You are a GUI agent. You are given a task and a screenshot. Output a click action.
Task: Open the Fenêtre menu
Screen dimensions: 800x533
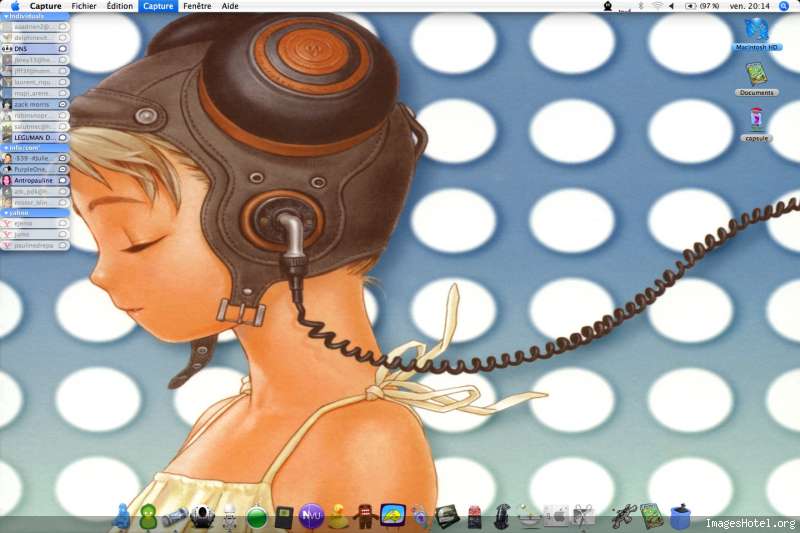[x=197, y=6]
